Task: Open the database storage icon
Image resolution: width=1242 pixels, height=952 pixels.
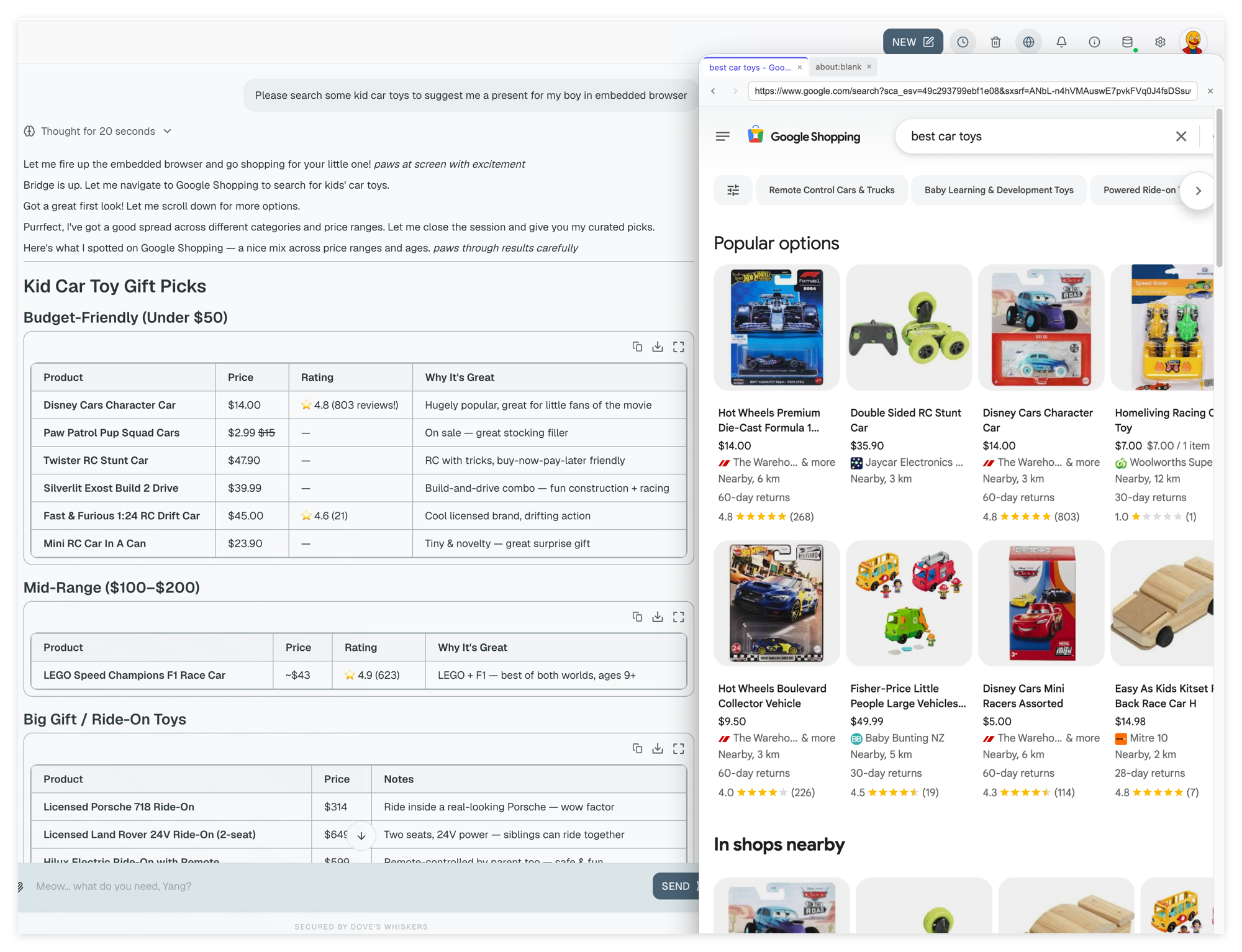Action: click(1127, 42)
